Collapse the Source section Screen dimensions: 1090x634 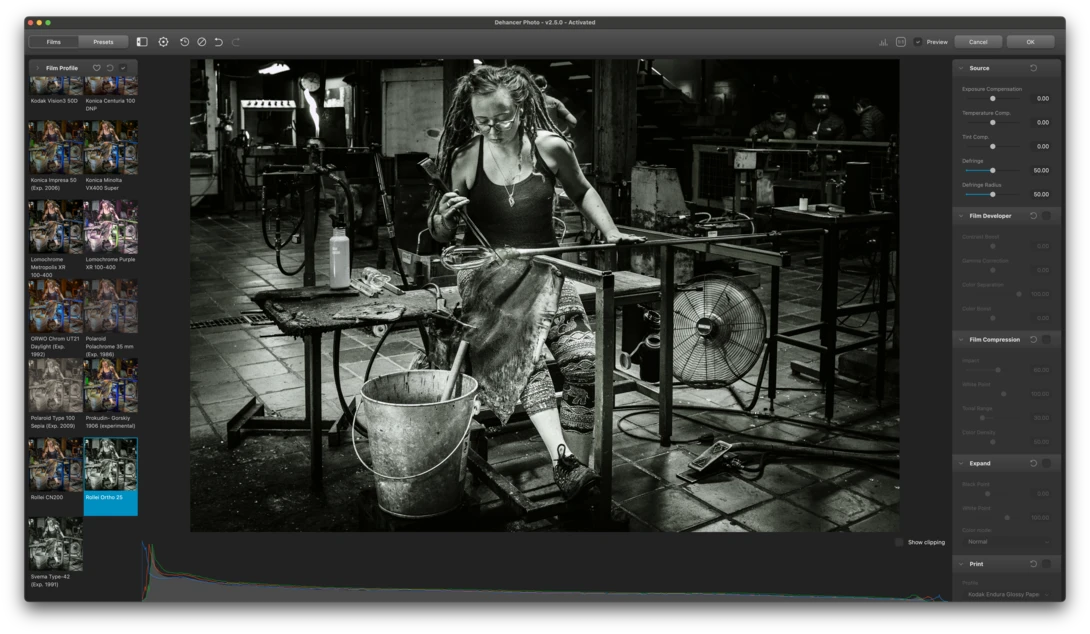(961, 68)
